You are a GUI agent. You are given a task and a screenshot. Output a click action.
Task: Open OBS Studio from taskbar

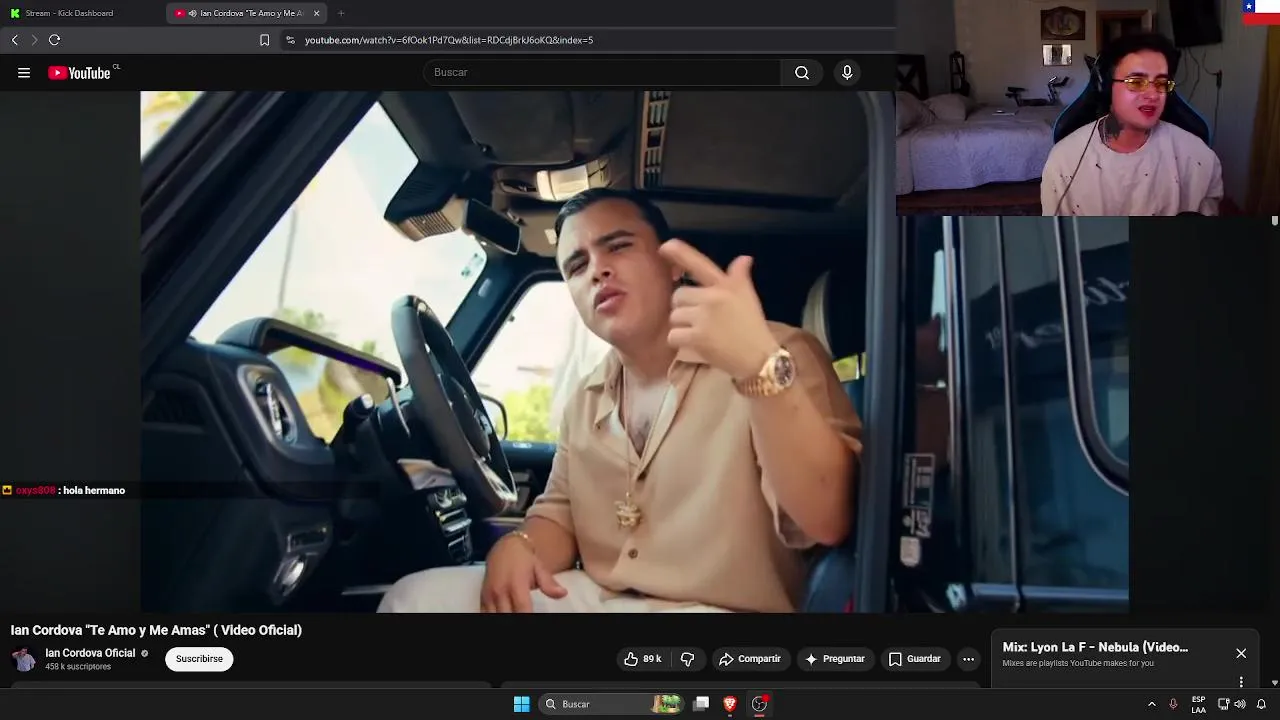click(759, 704)
